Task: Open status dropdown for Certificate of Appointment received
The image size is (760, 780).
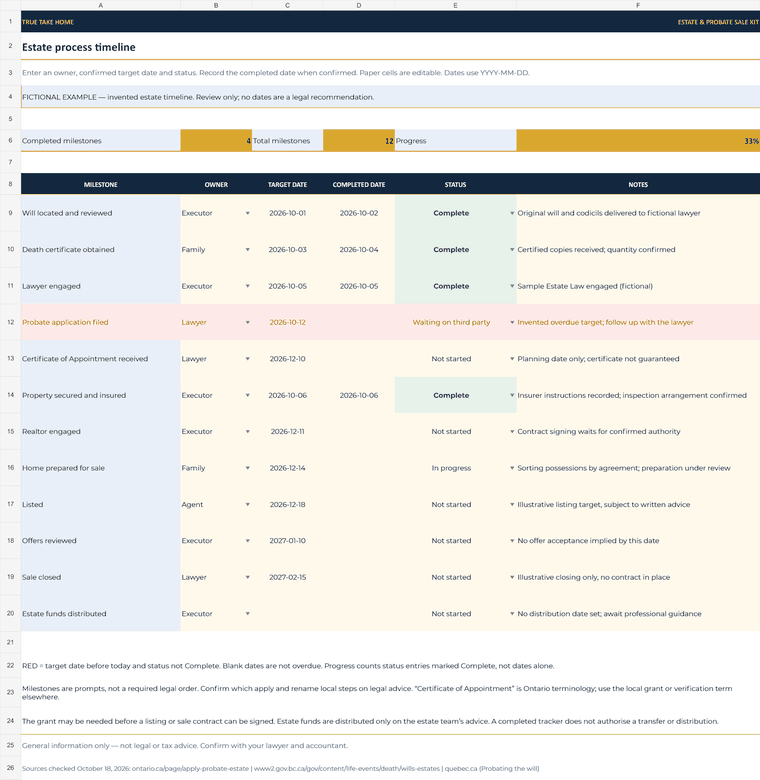Action: 512,359
